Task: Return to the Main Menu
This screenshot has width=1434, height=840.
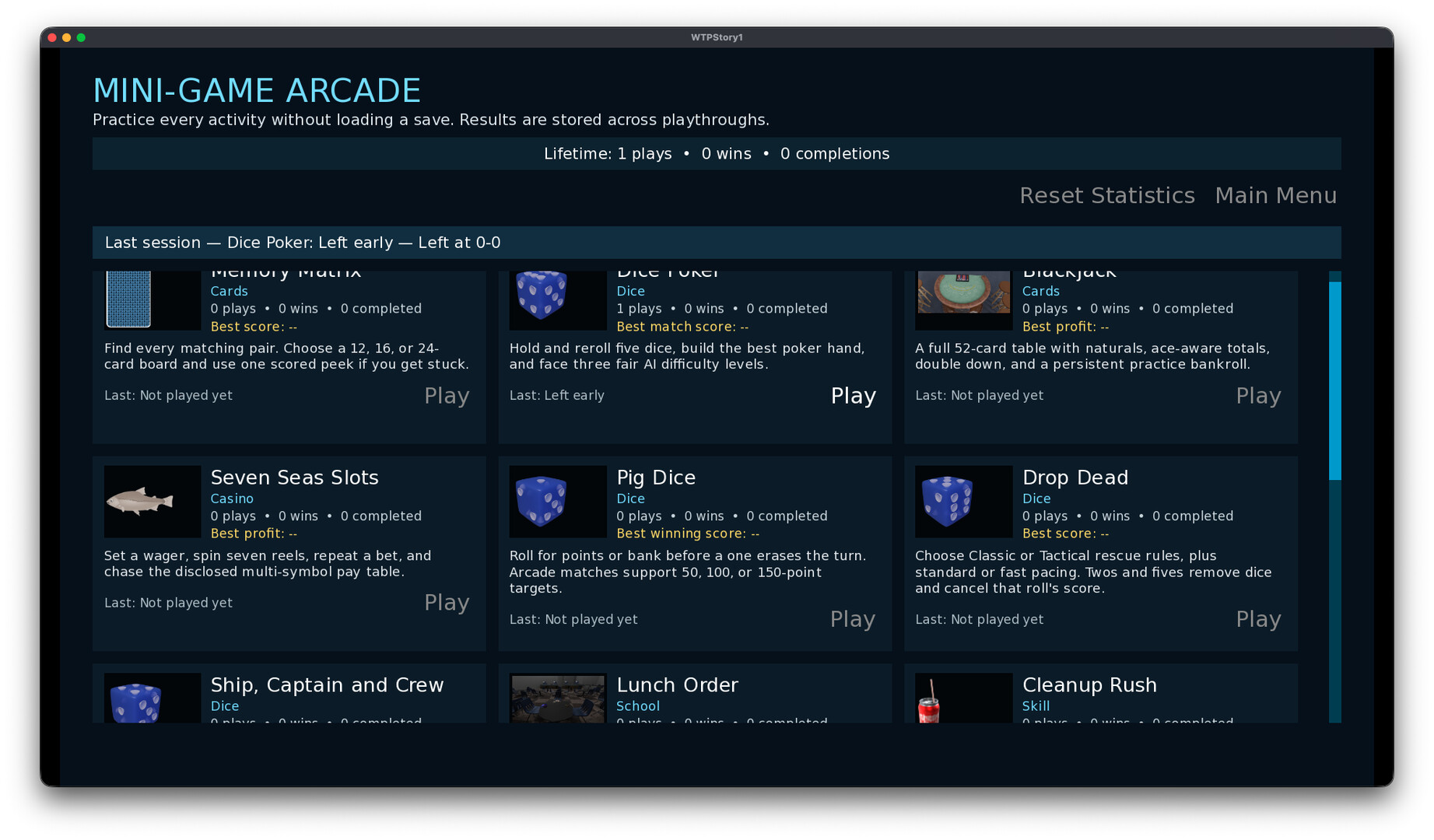Action: (x=1276, y=196)
